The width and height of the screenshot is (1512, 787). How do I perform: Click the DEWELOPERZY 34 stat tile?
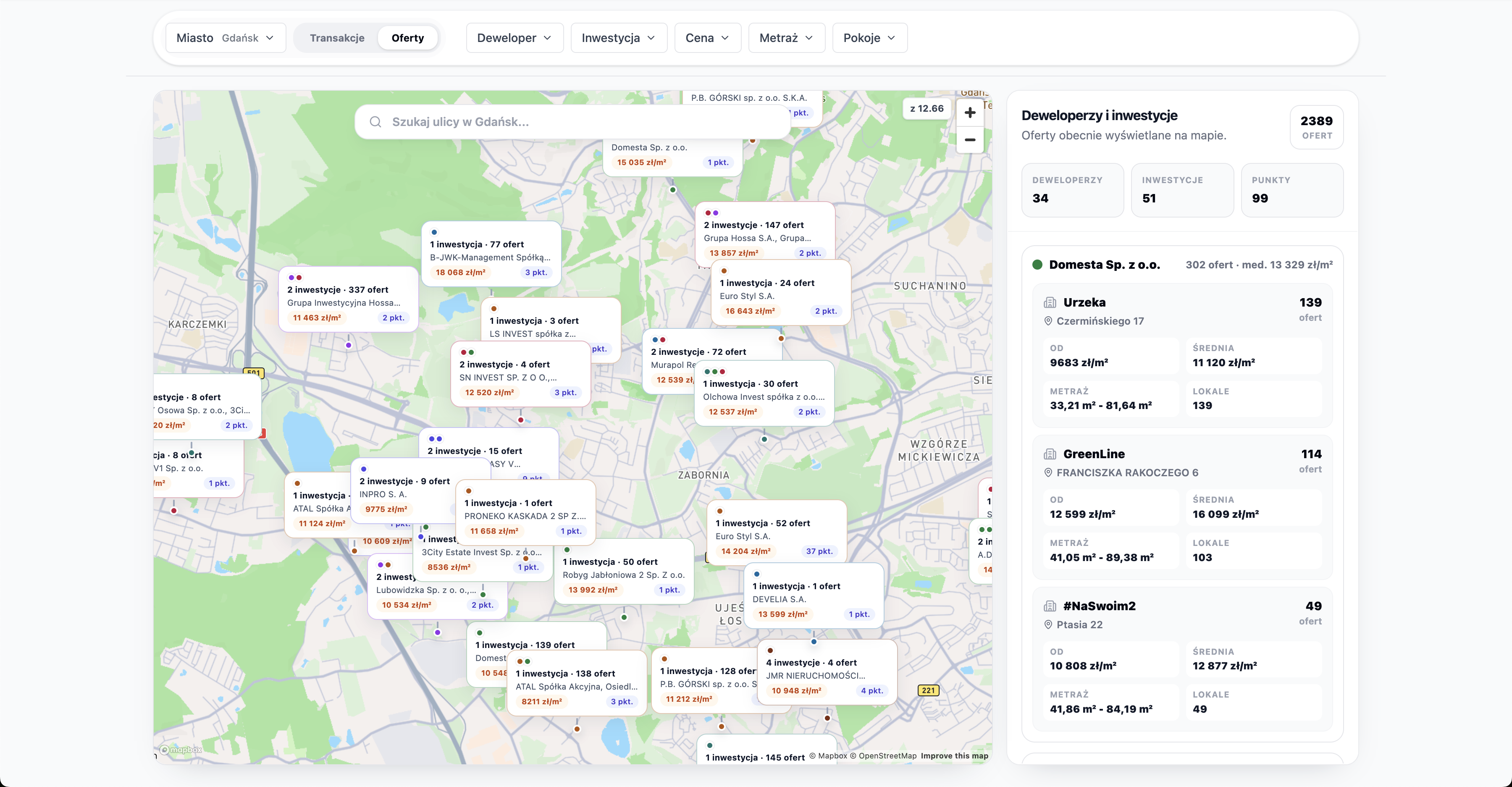(1072, 190)
